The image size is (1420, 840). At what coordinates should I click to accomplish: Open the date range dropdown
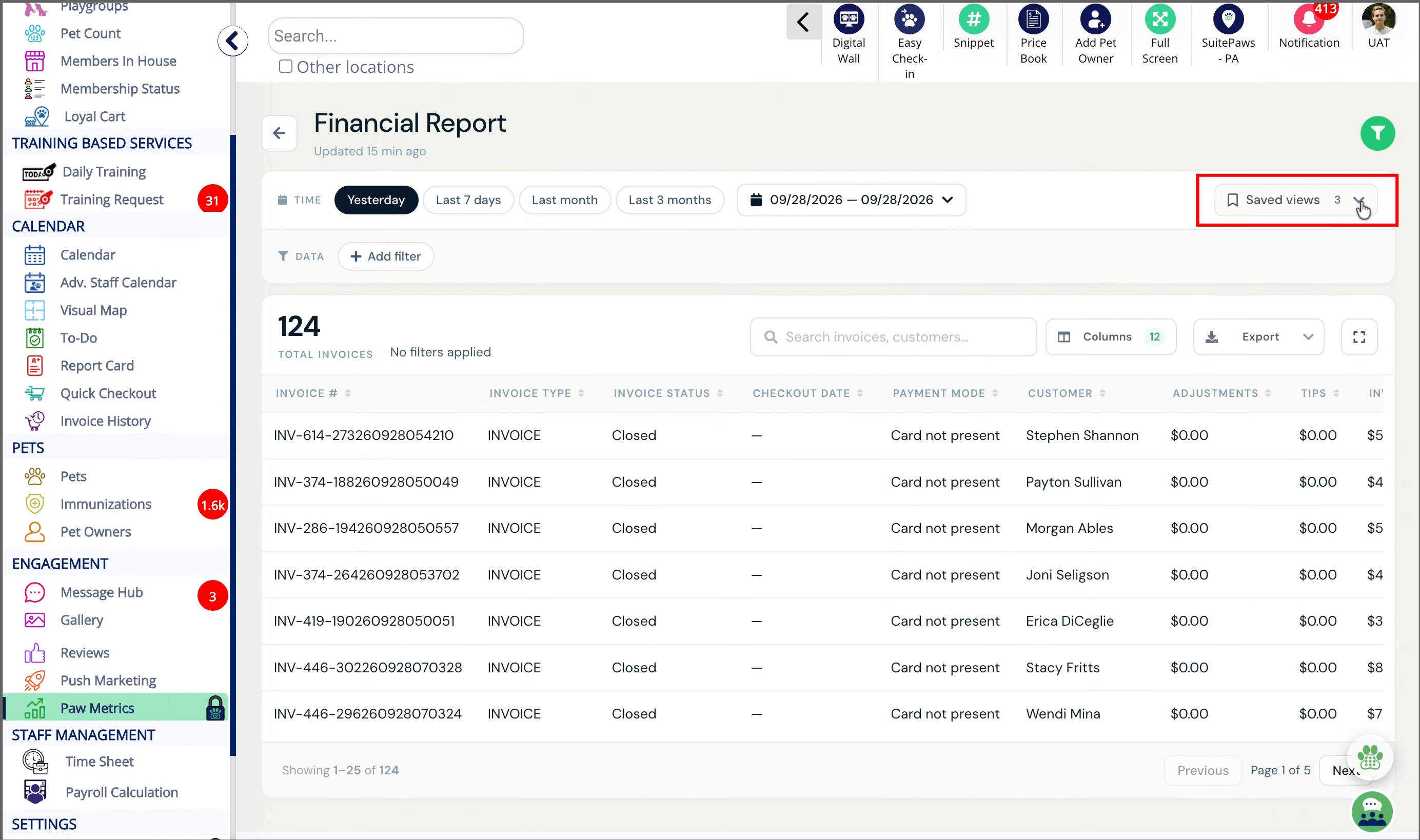[x=851, y=200]
